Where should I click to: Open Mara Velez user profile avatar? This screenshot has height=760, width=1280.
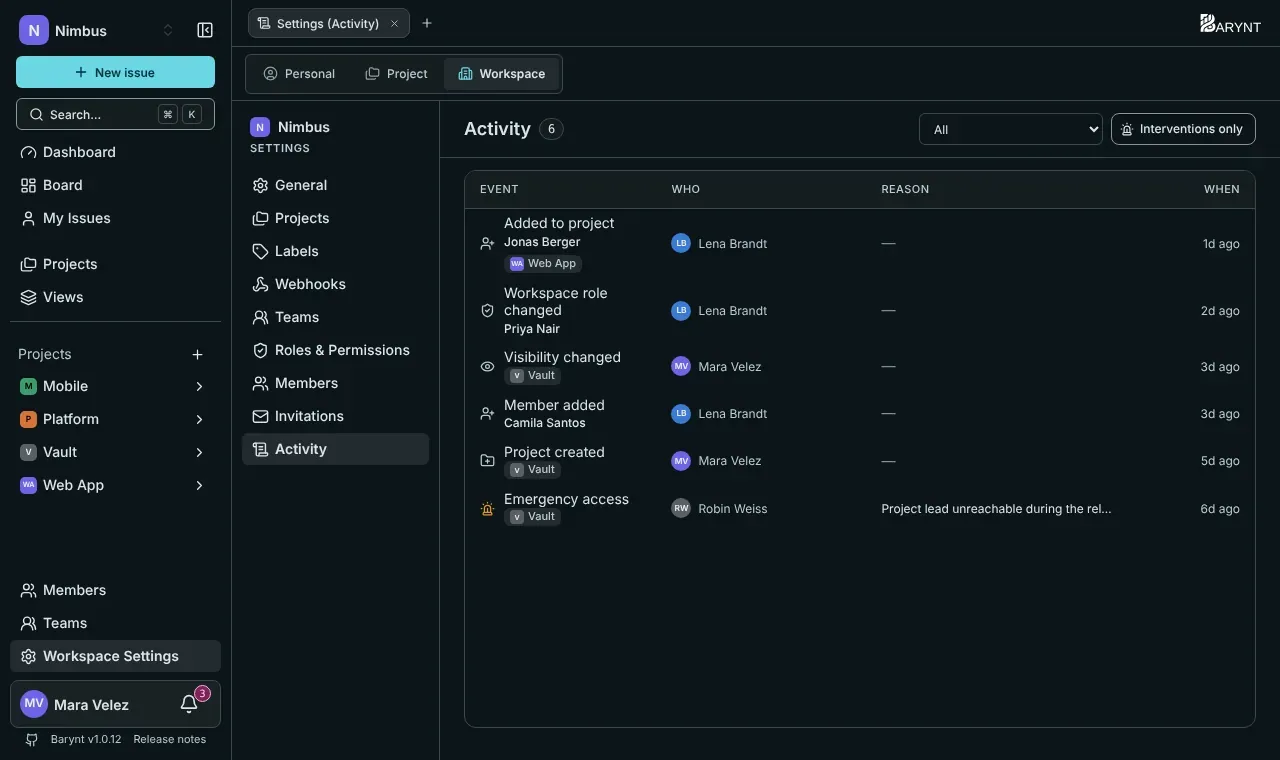pos(34,704)
